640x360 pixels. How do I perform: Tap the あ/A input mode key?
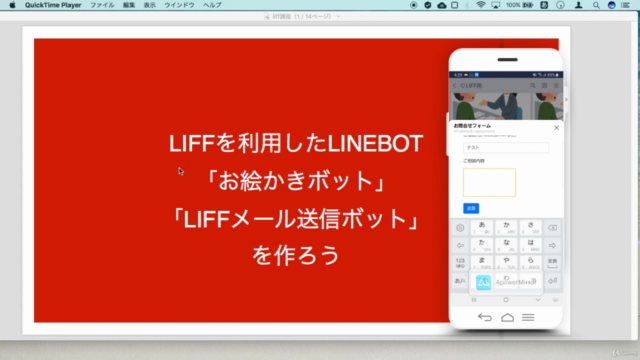(460, 281)
